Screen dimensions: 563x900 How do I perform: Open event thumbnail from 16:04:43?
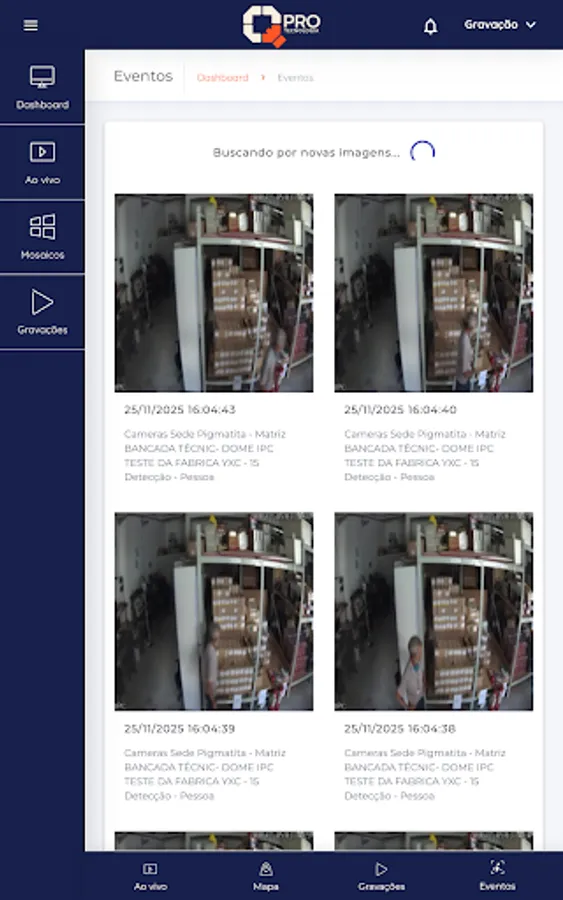click(x=214, y=293)
